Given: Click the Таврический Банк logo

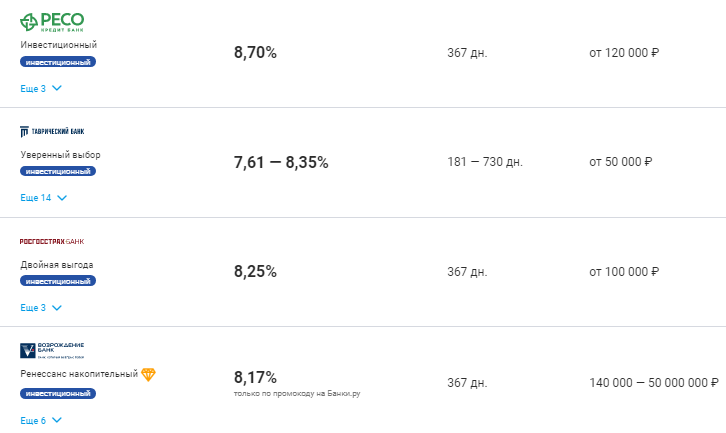Looking at the screenshot, I should (52, 132).
